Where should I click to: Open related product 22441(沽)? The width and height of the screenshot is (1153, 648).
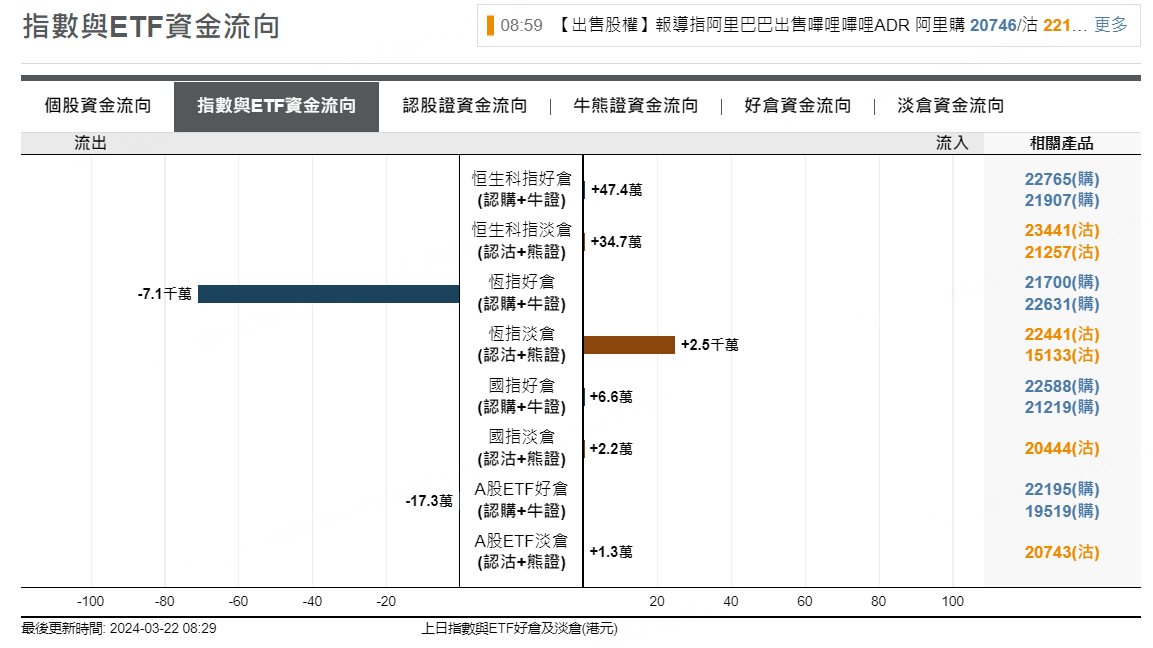(1062, 335)
